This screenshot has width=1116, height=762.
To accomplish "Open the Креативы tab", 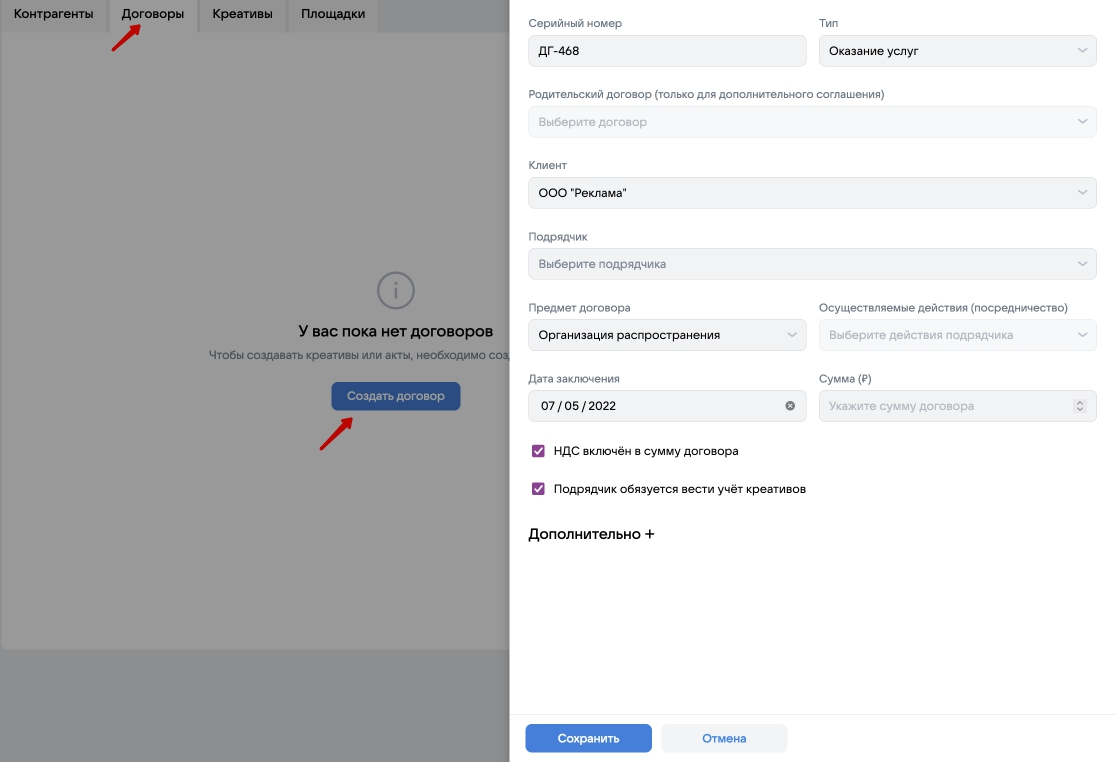I will [x=242, y=14].
